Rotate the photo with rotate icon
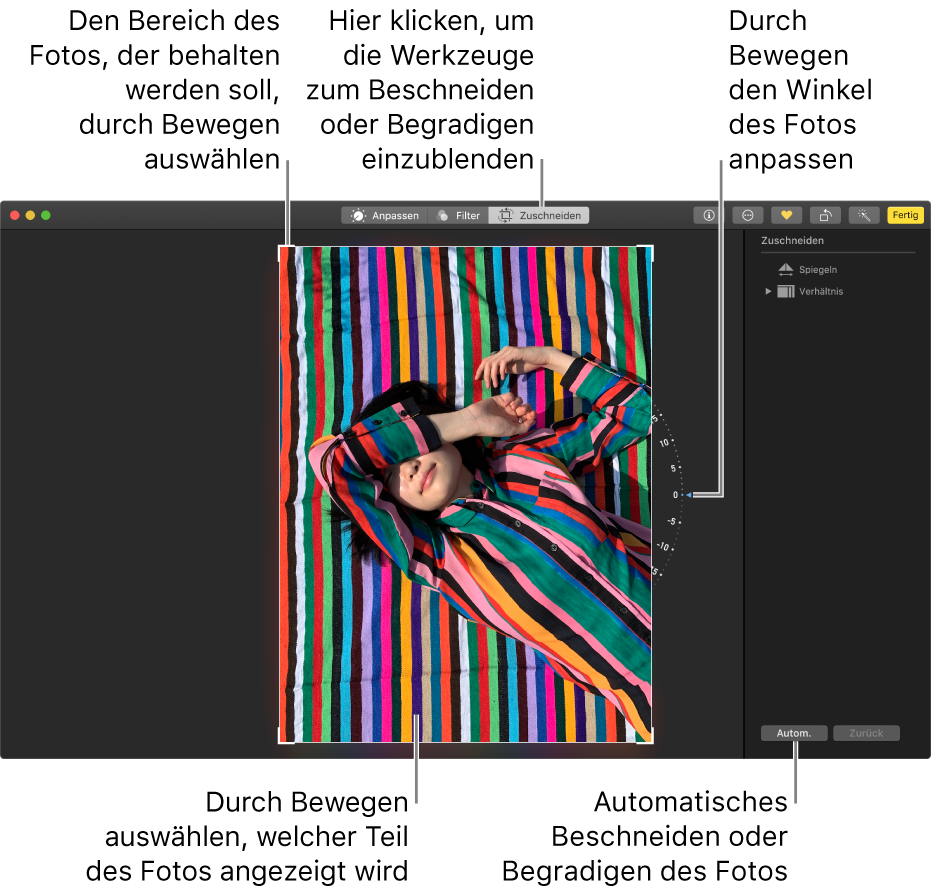This screenshot has width=931, height=891. (x=825, y=215)
